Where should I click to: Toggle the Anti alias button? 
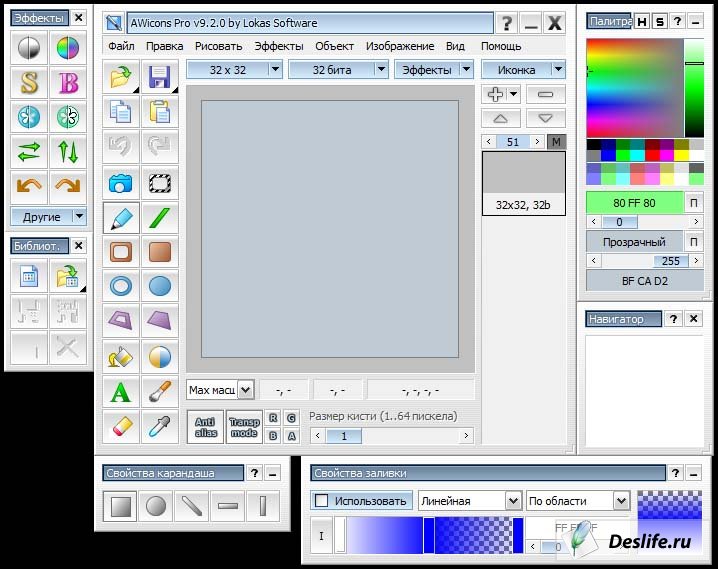pyautogui.click(x=206, y=427)
